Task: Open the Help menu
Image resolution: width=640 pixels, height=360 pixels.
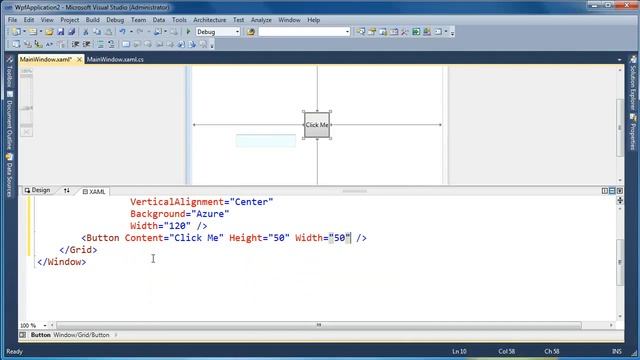Action: pos(313,20)
